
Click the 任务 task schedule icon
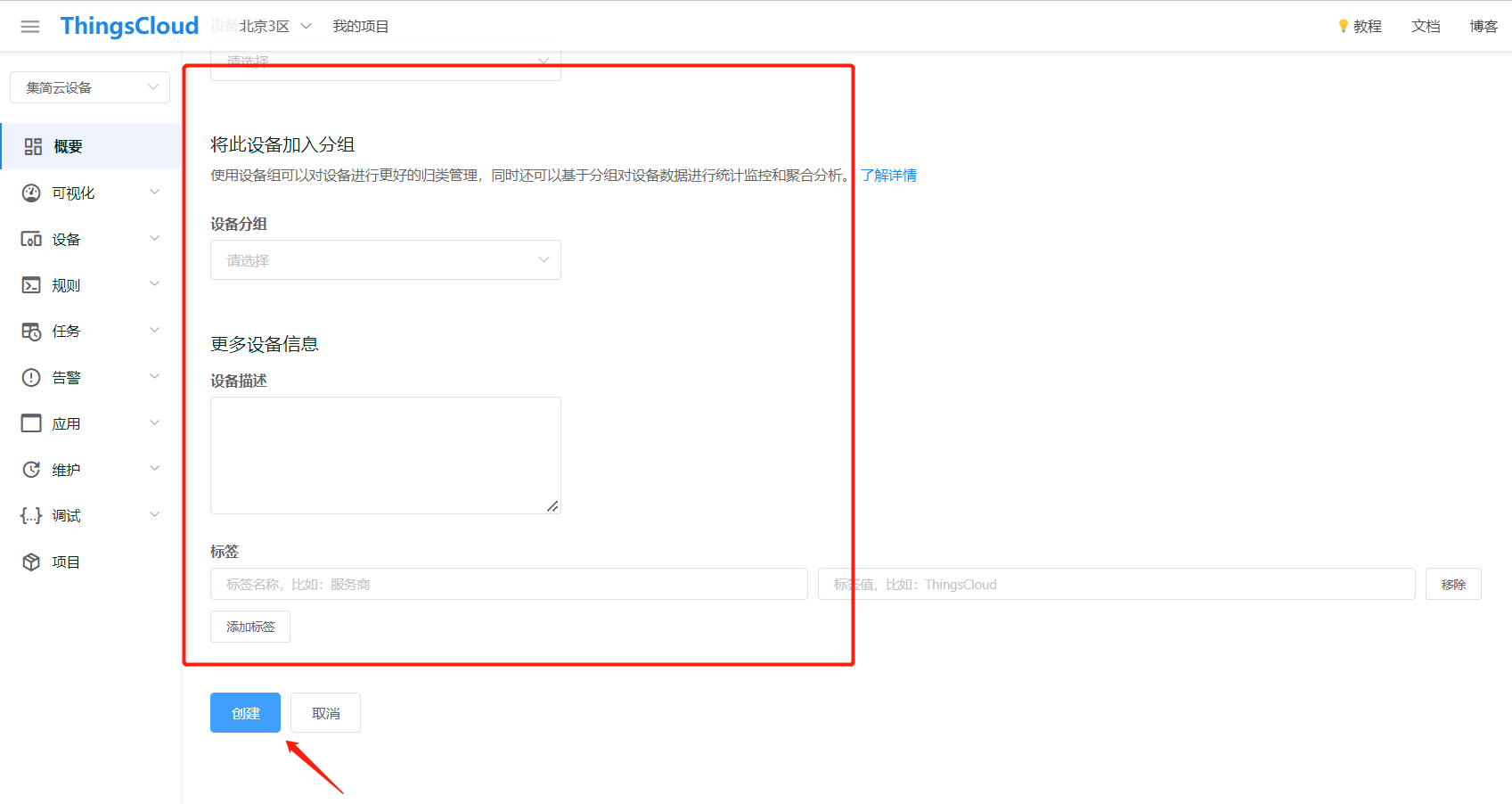[31, 332]
